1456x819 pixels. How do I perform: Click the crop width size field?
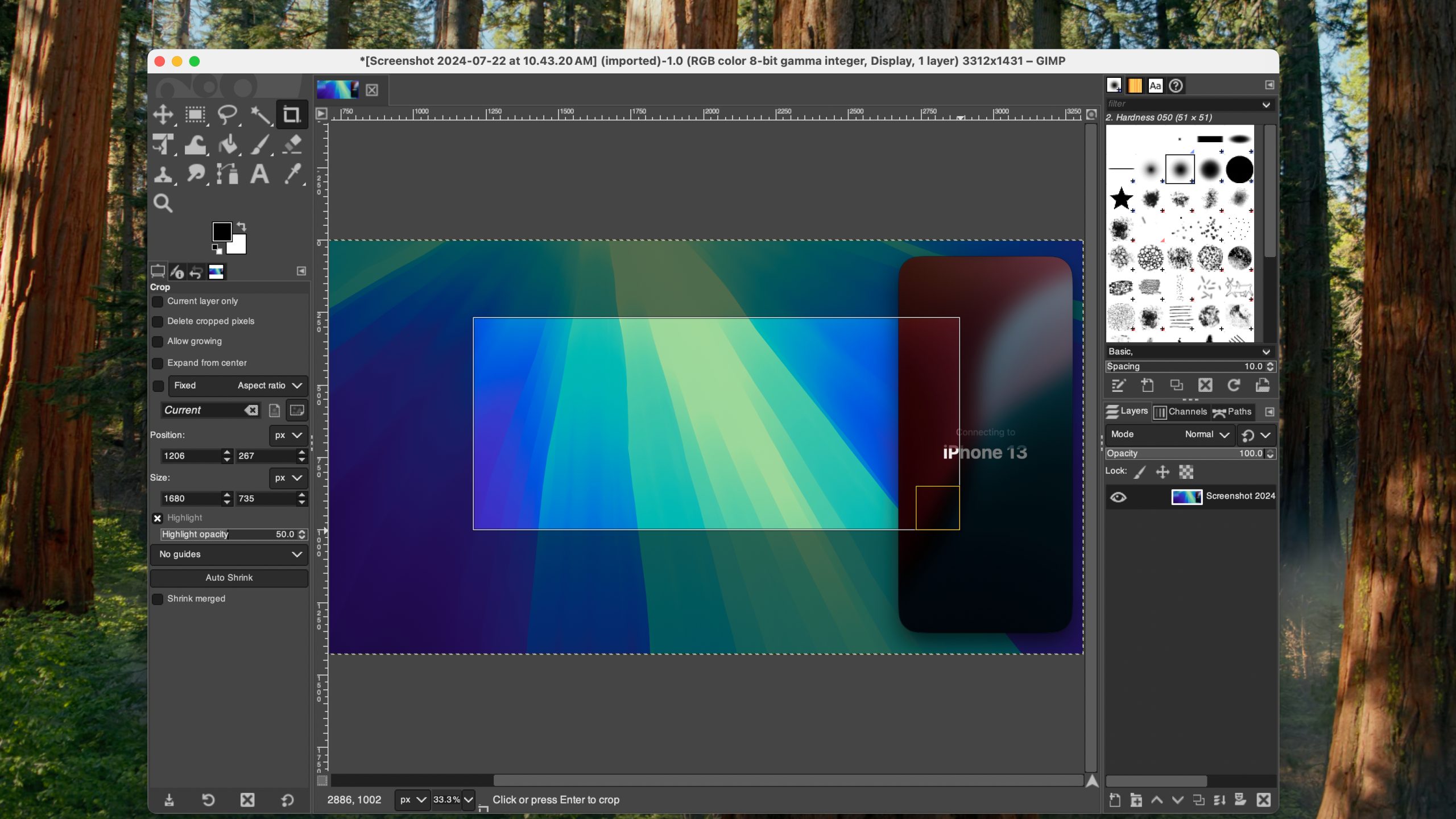coord(190,499)
